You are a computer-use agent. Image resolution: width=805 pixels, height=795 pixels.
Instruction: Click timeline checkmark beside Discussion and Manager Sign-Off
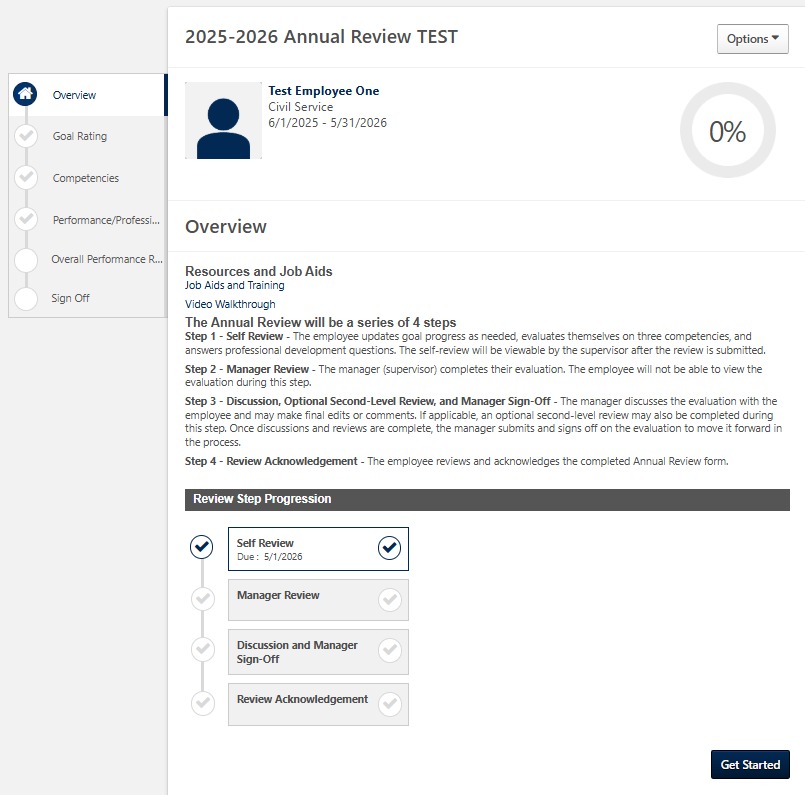(x=203, y=649)
